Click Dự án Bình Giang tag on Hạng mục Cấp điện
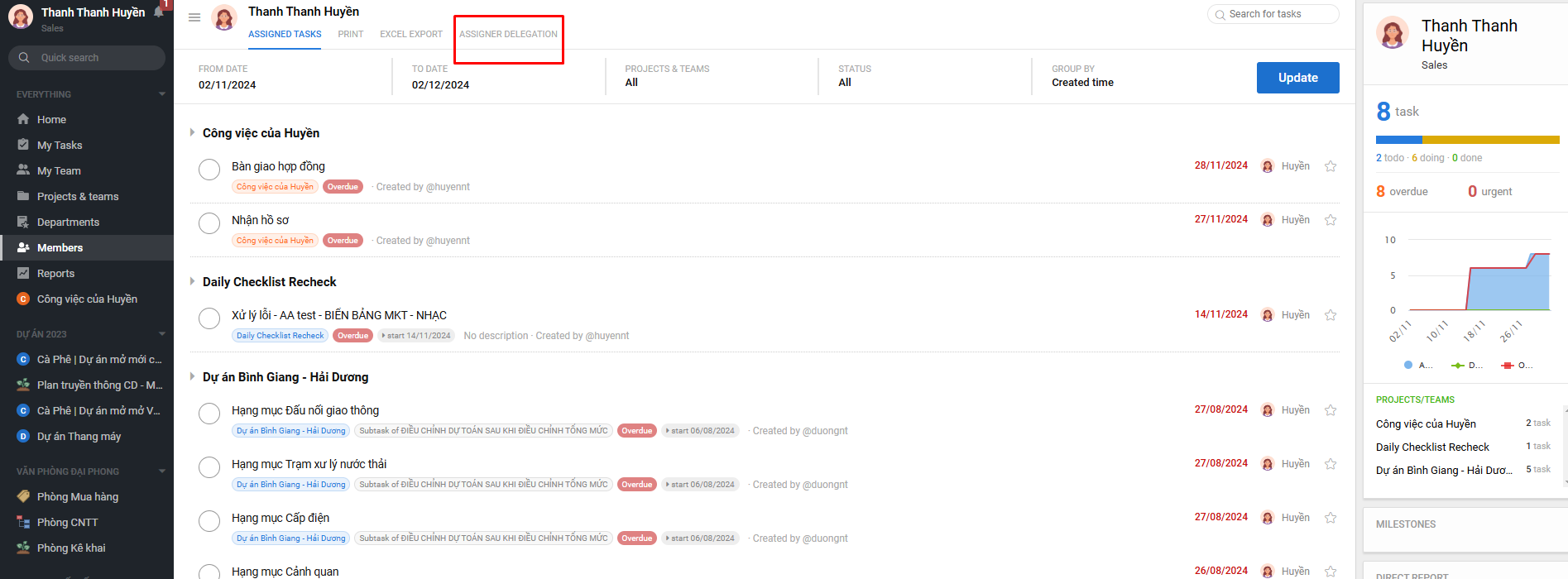 (290, 538)
